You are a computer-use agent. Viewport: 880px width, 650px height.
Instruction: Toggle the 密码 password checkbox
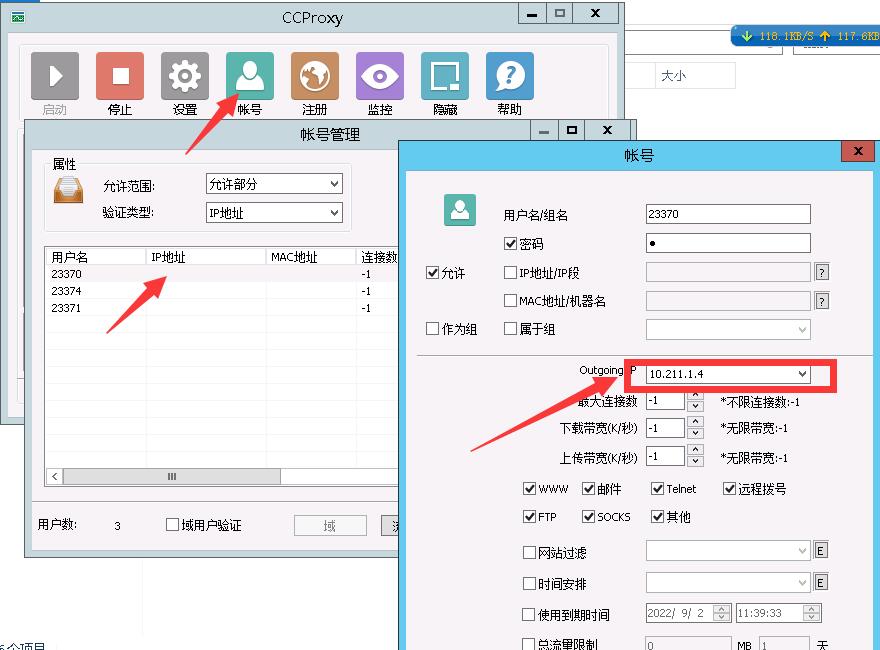pos(511,244)
